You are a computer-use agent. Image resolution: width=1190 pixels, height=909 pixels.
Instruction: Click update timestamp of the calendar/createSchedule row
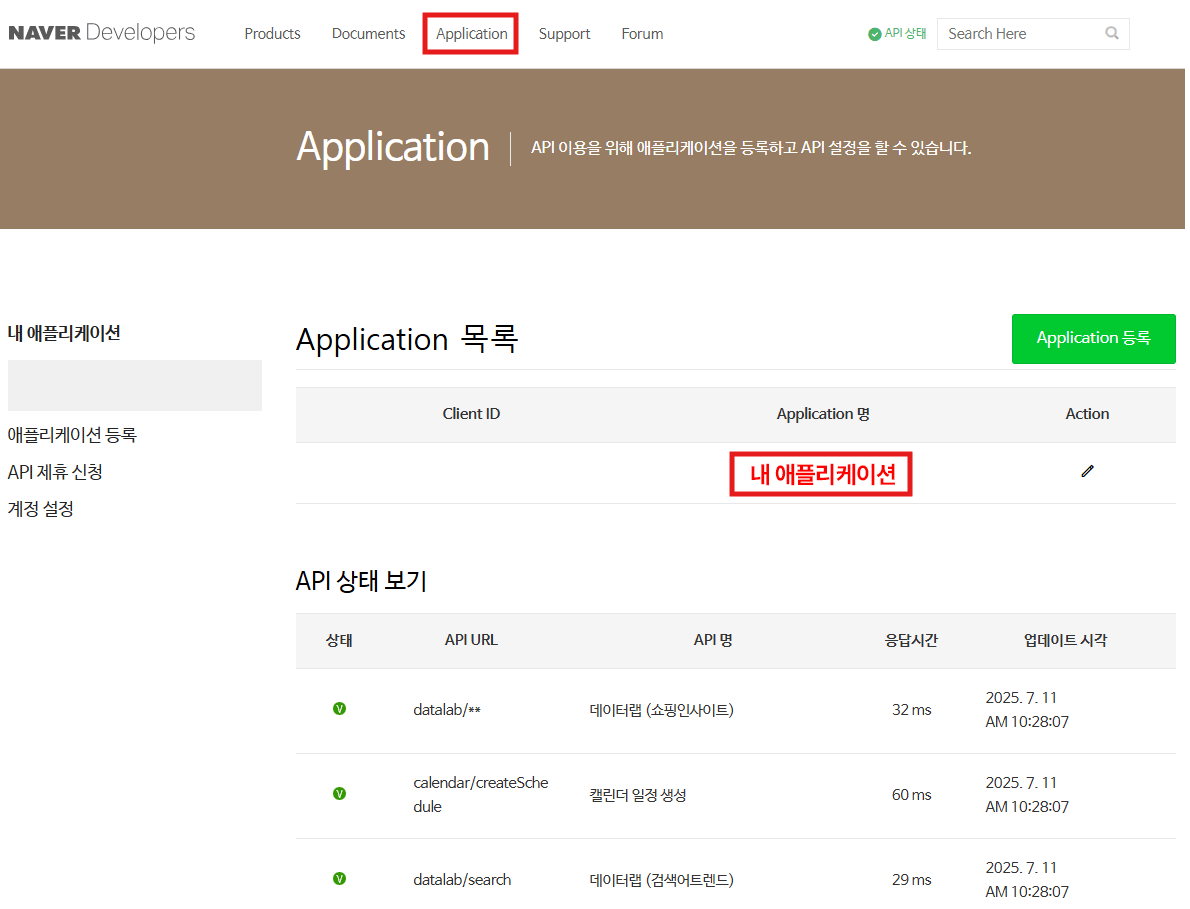click(1027, 794)
